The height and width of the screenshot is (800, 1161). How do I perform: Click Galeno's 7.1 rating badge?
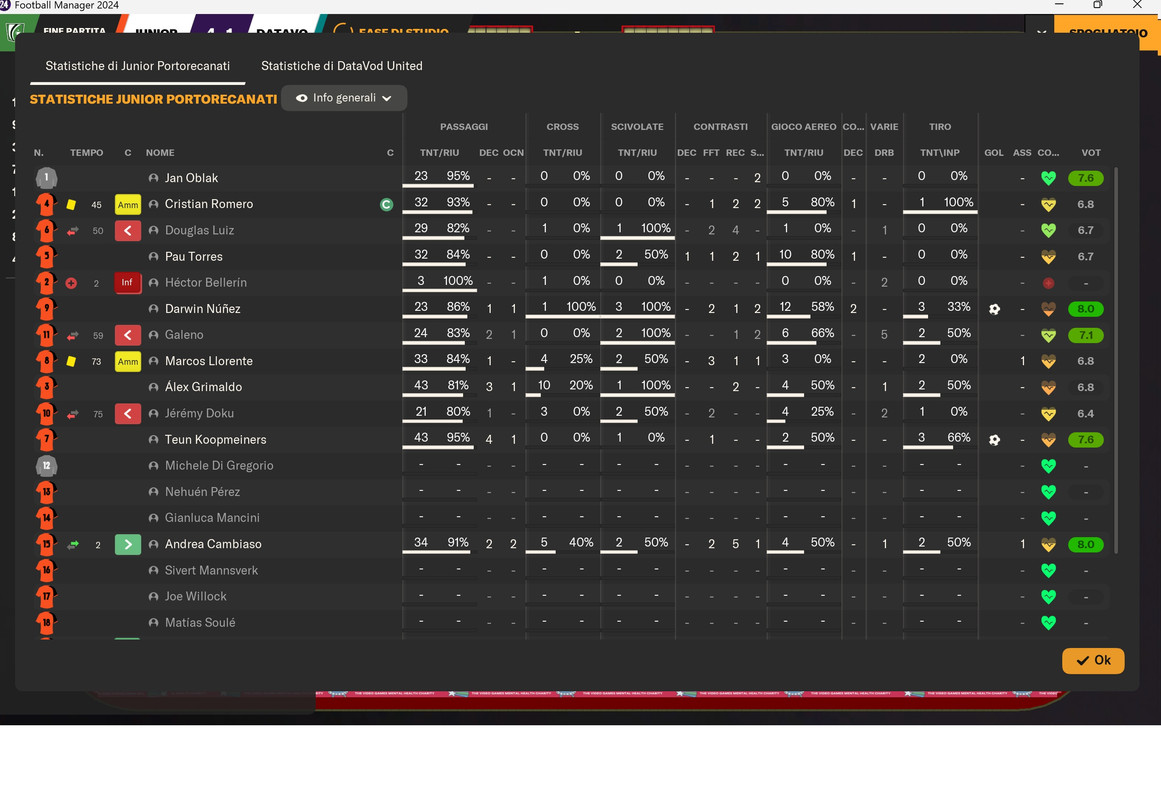coord(1085,335)
